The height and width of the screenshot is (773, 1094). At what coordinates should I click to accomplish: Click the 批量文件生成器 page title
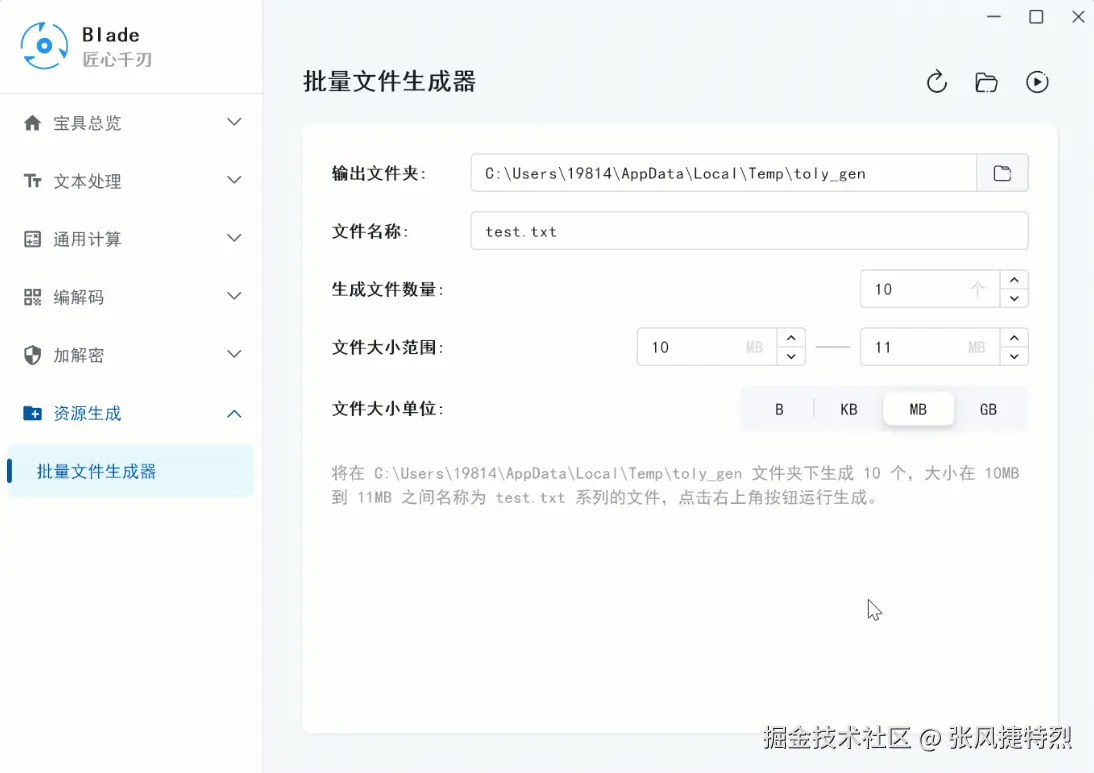click(389, 82)
